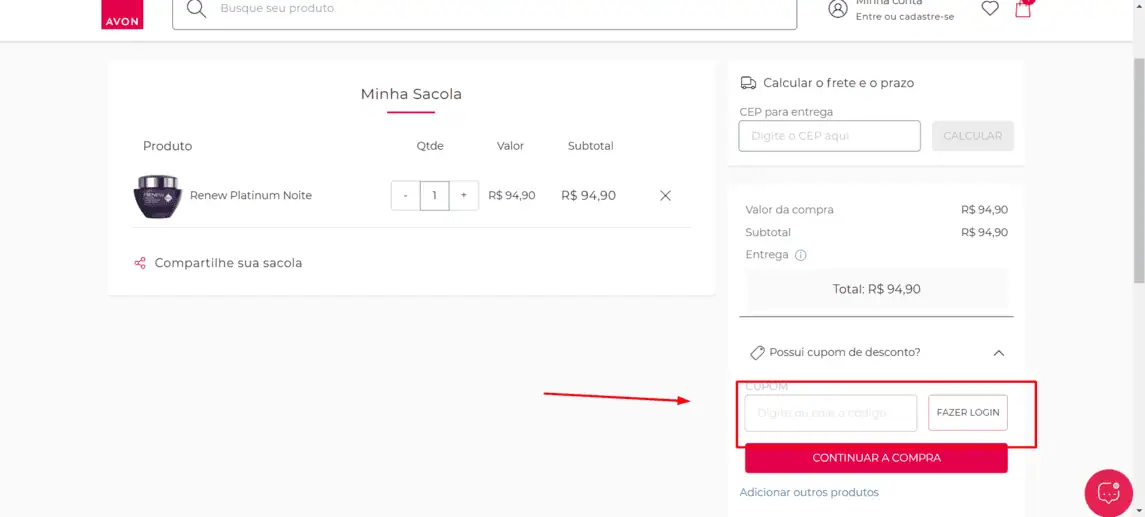1145x517 pixels.
Task: Remove Renew Platinum Noite from bag
Action: [665, 196]
